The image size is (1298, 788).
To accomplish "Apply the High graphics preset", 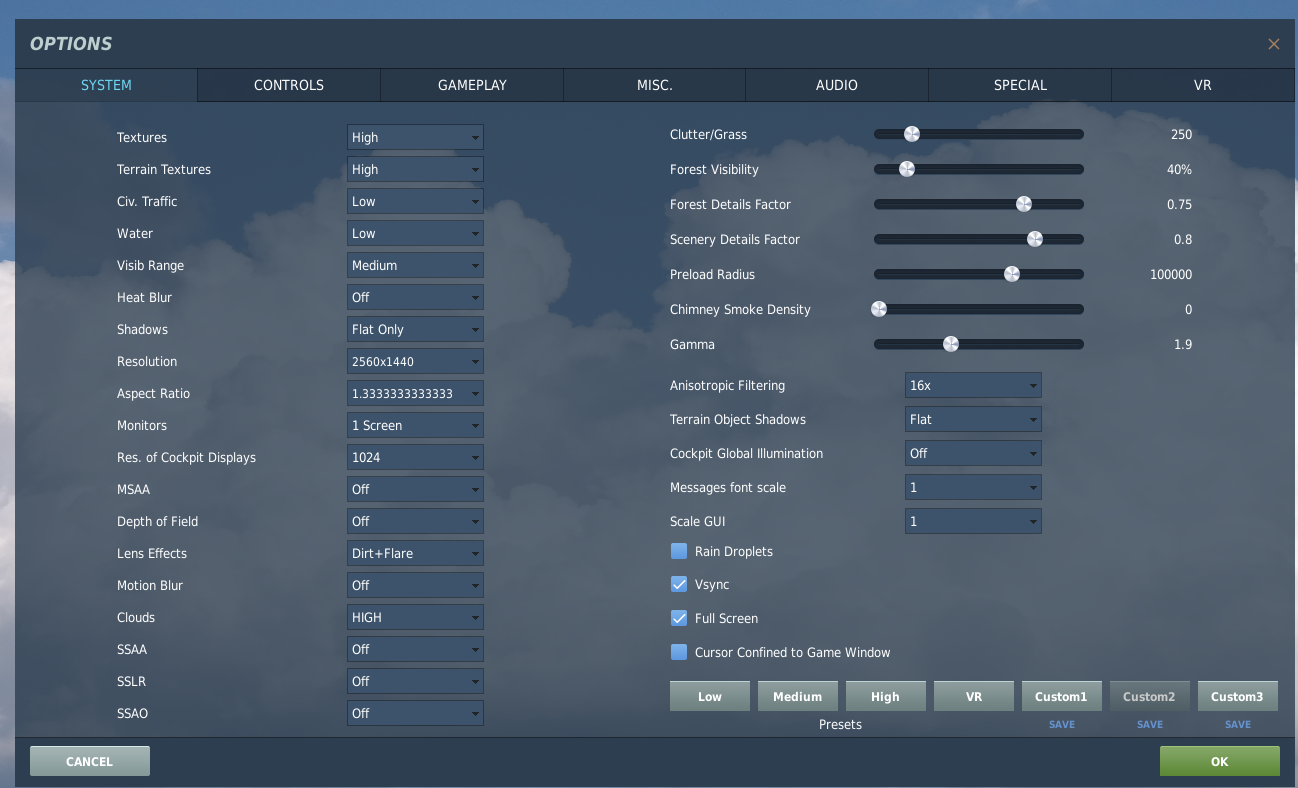I will click(x=886, y=696).
